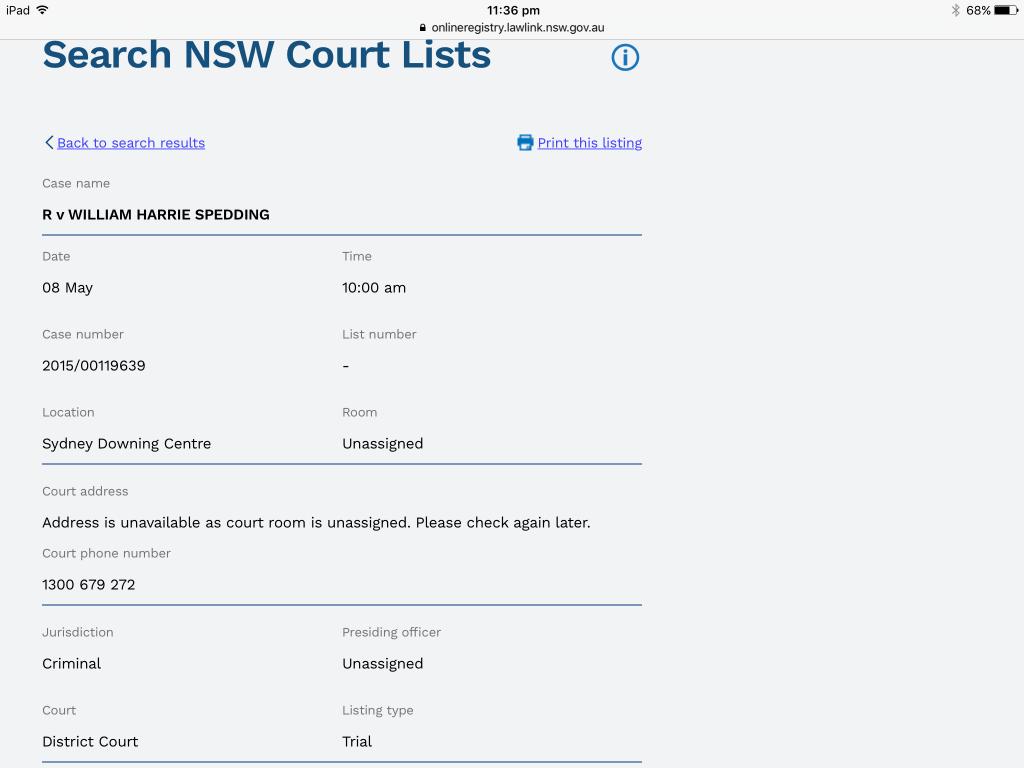Click the Sydney Downing Centre location text
This screenshot has width=1024, height=768.
click(126, 444)
